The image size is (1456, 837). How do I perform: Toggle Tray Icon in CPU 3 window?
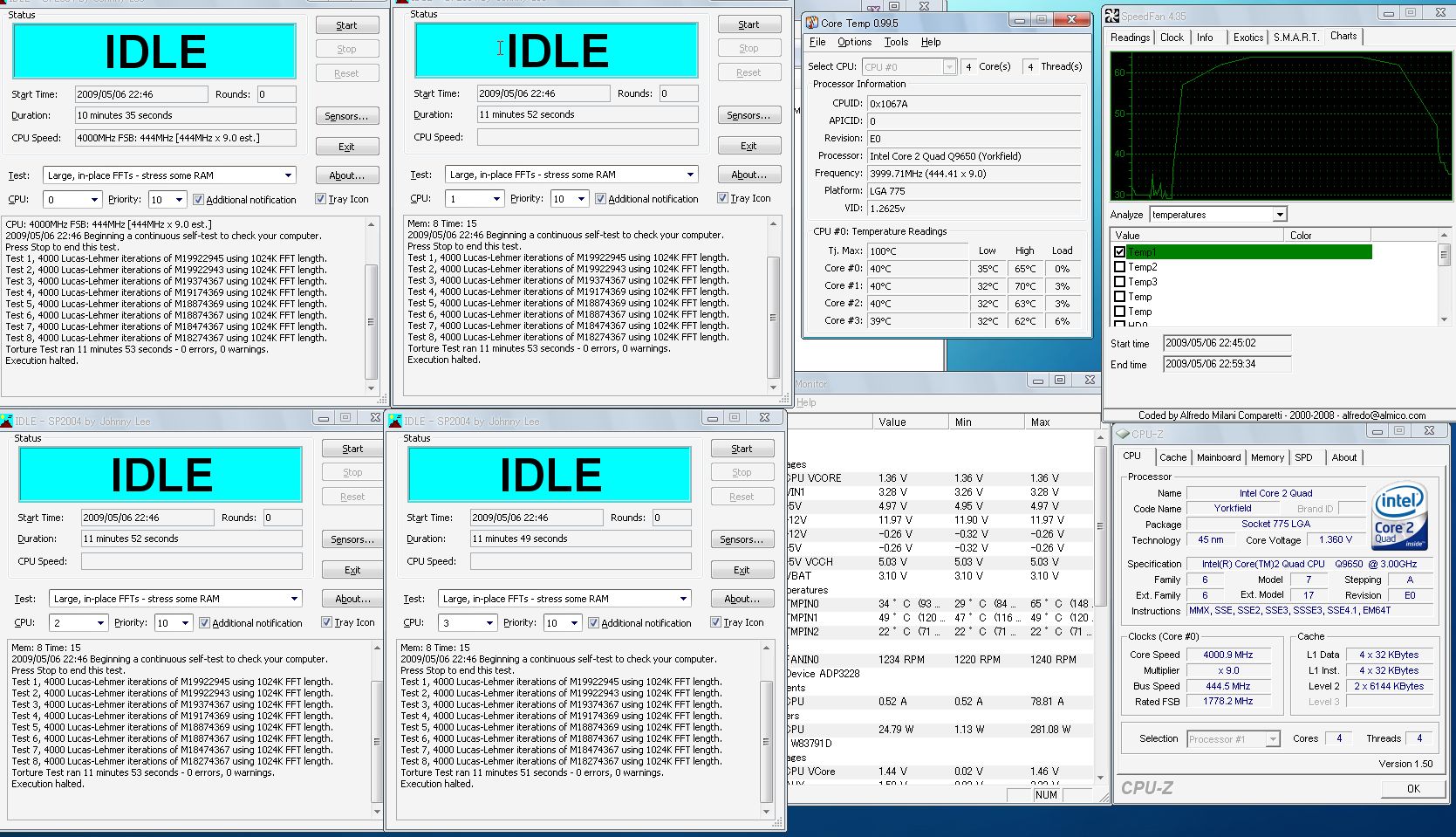coord(715,622)
